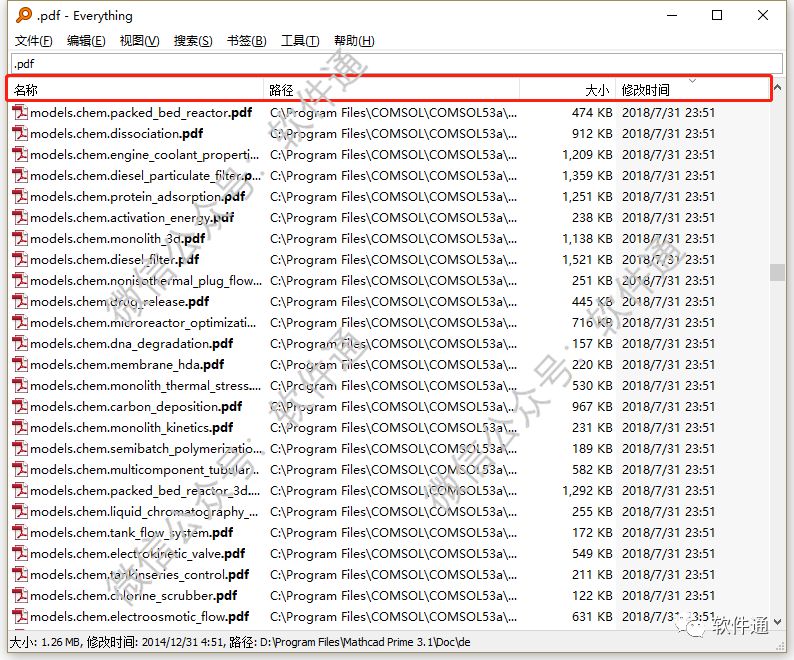Click PDF icon of models.chem.carbon_deposition.pdf
Image resolution: width=794 pixels, height=660 pixels.
click(x=20, y=406)
